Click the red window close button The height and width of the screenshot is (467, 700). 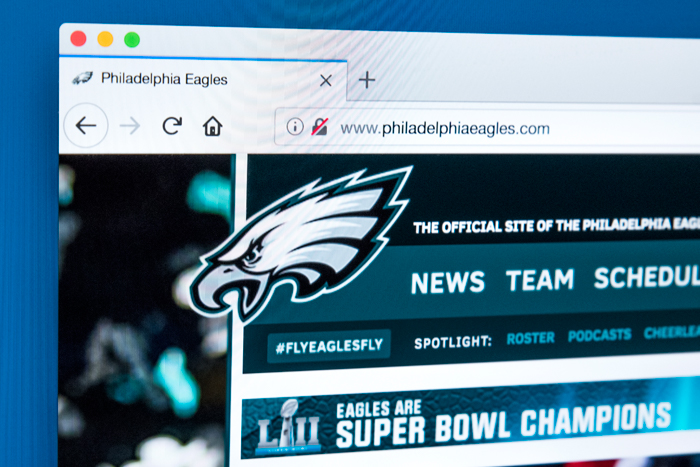pyautogui.click(x=79, y=39)
